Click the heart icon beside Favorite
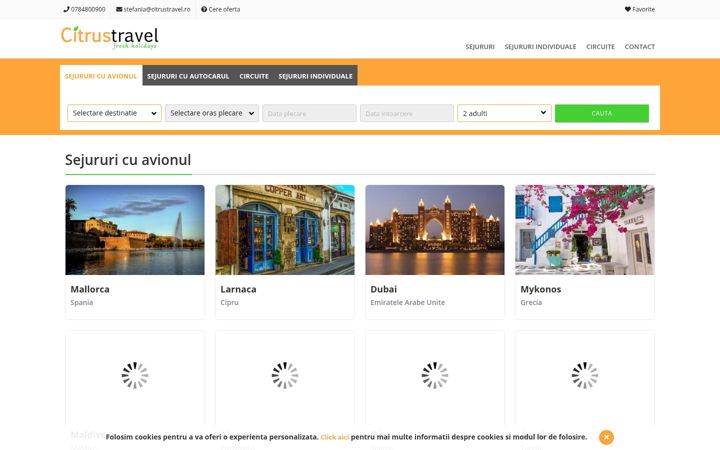The image size is (720, 450). tap(628, 9)
